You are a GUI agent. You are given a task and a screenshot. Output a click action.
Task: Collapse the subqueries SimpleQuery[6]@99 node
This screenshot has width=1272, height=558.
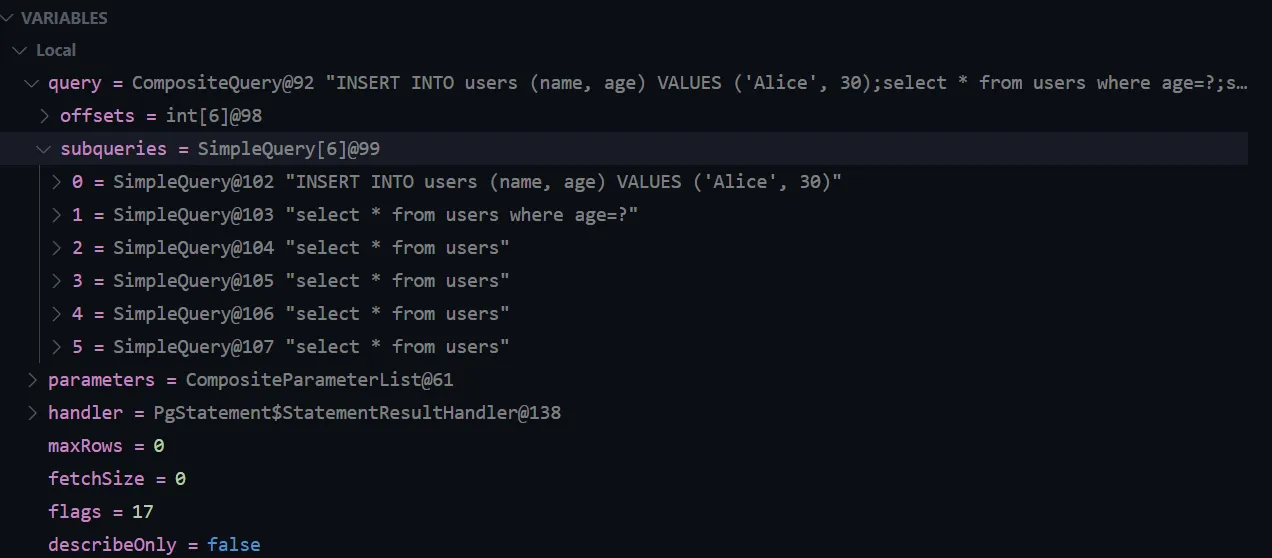point(44,149)
